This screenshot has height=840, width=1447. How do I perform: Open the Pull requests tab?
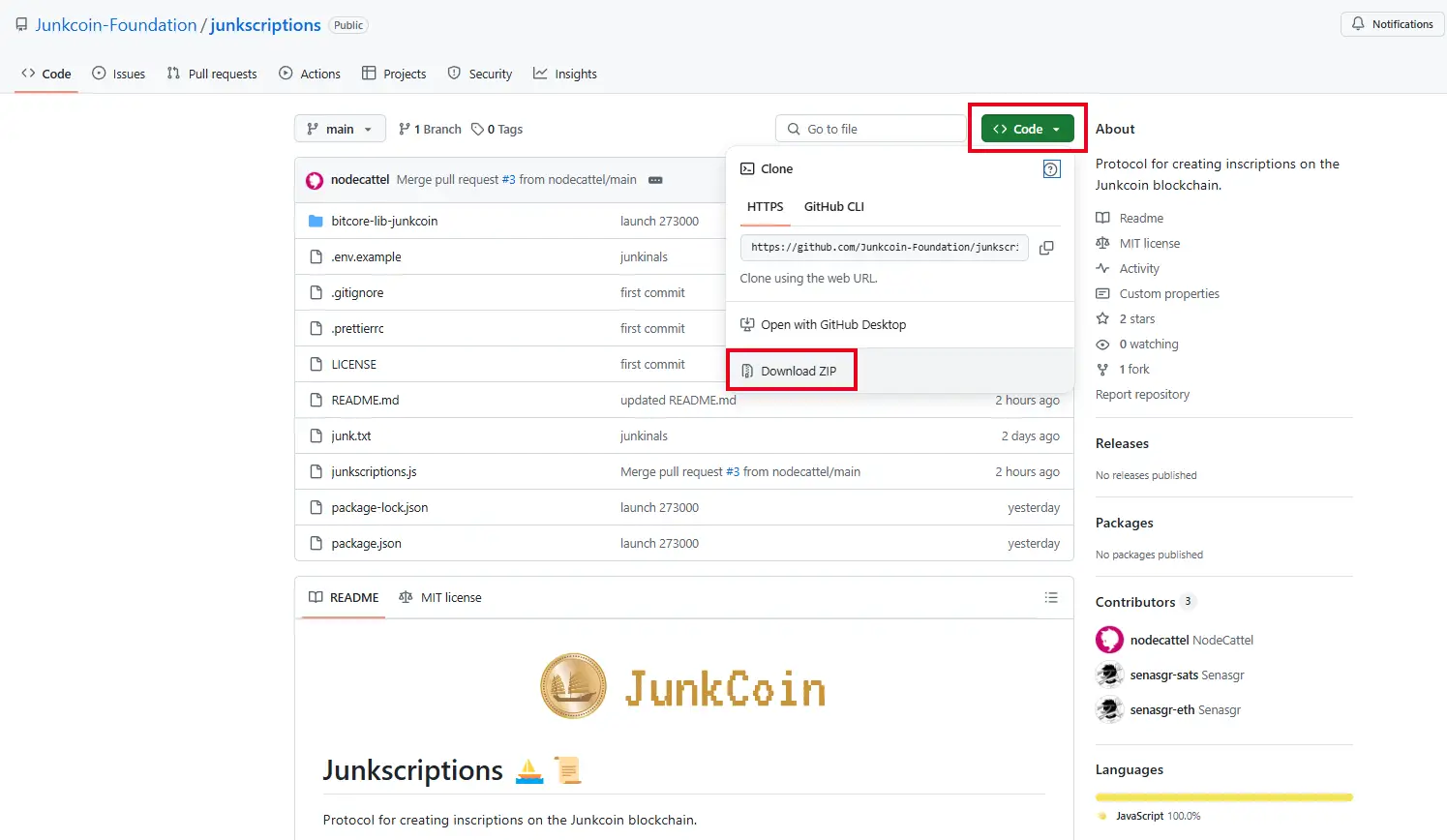click(x=212, y=74)
